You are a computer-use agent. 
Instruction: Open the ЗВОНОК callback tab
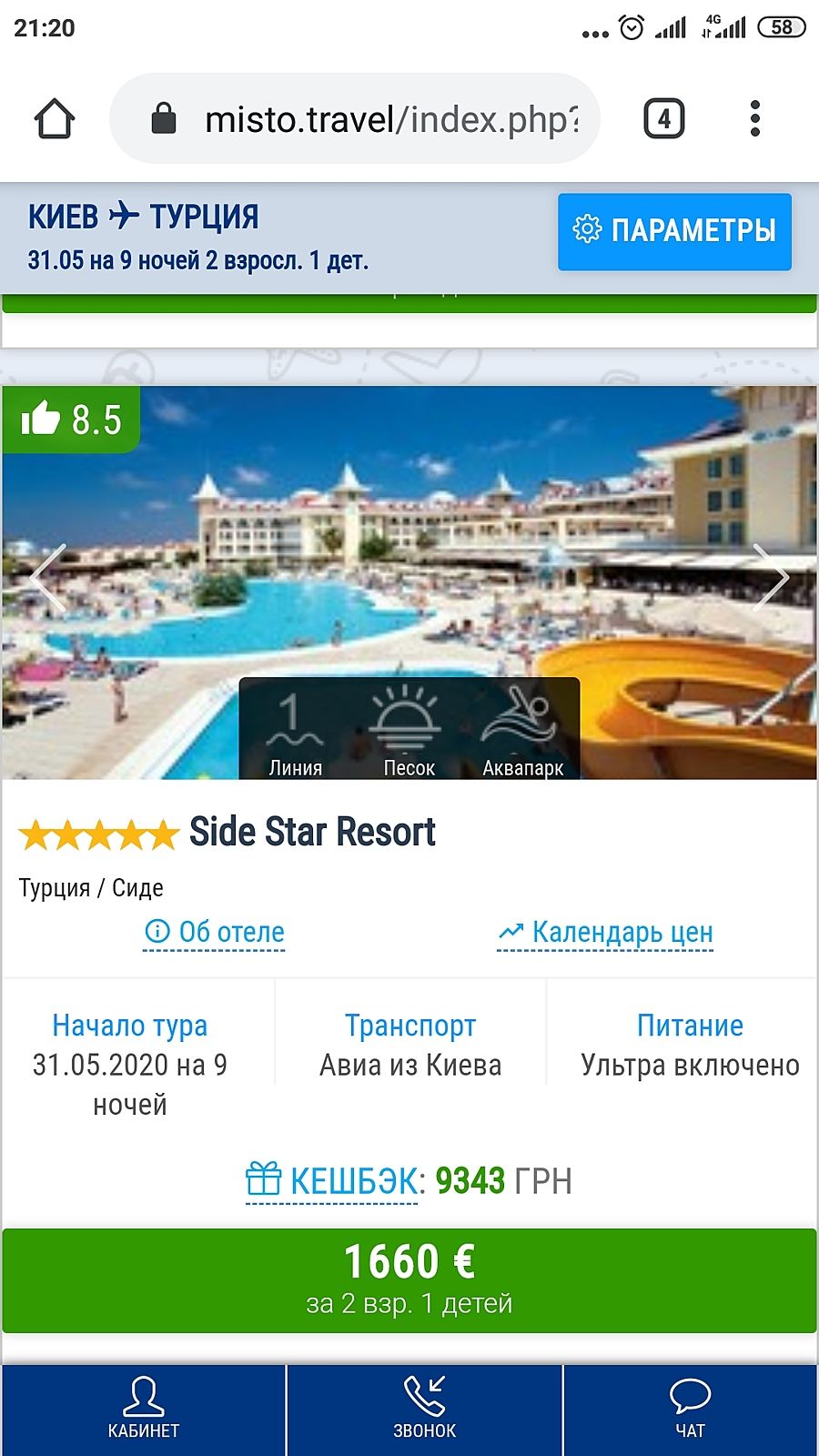pyautogui.click(x=425, y=1409)
